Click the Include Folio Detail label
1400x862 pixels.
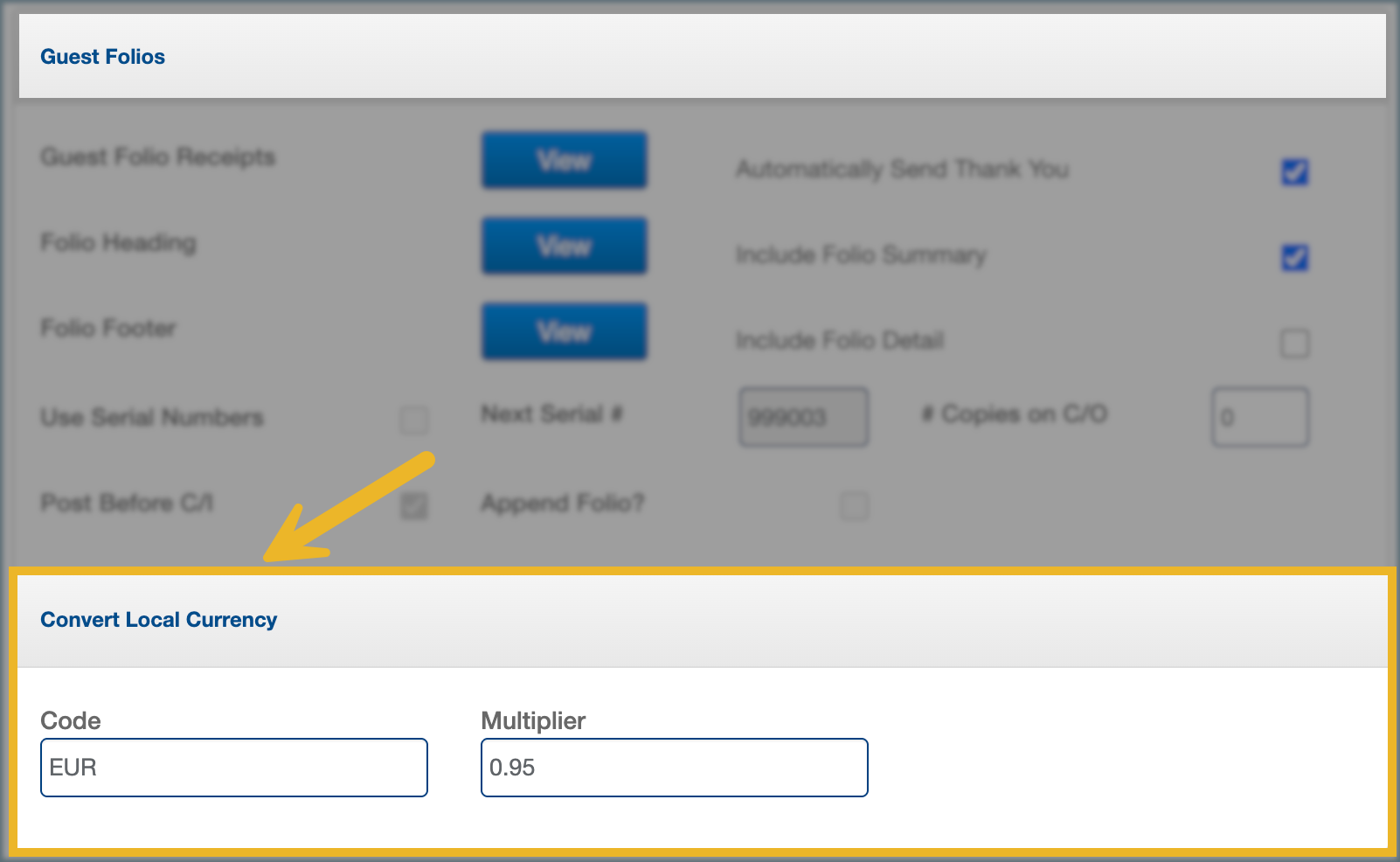[840, 340]
